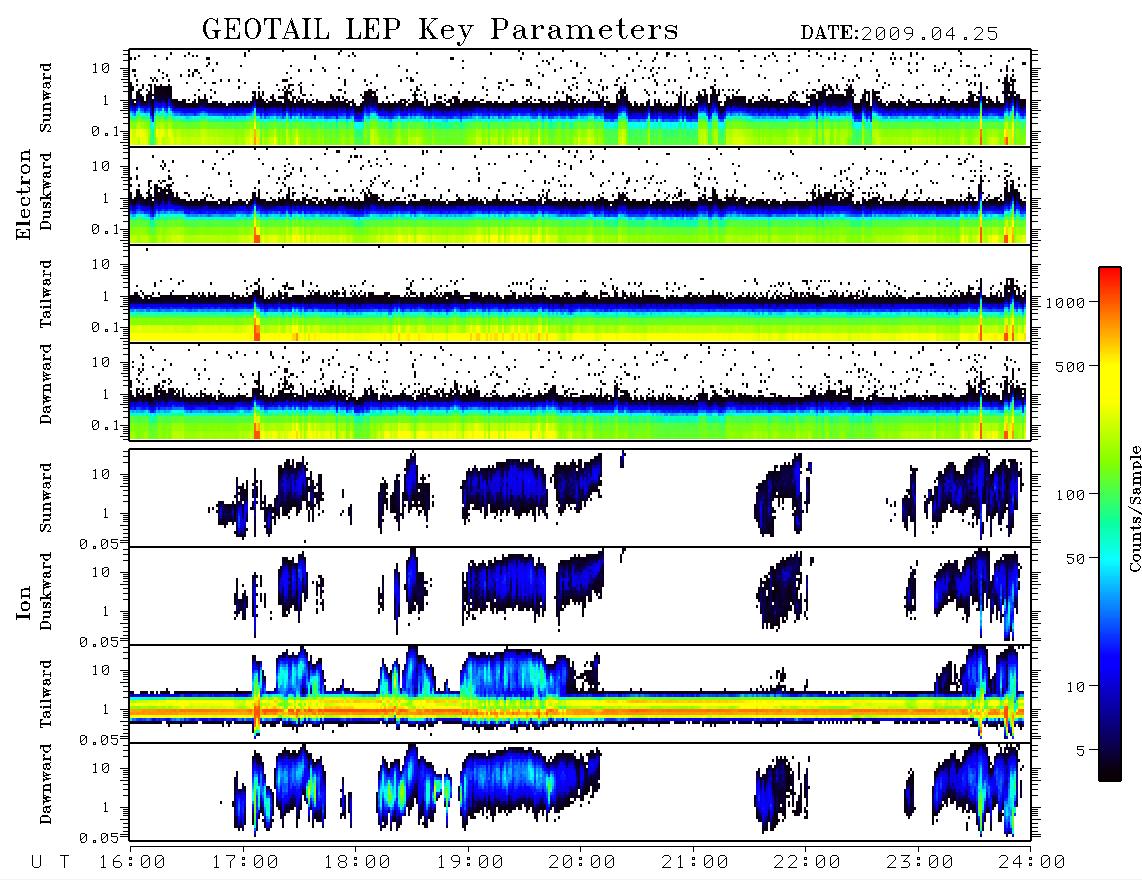1142x880 pixels.
Task: Select the Electron Tailward panel label
Action: pos(45,294)
